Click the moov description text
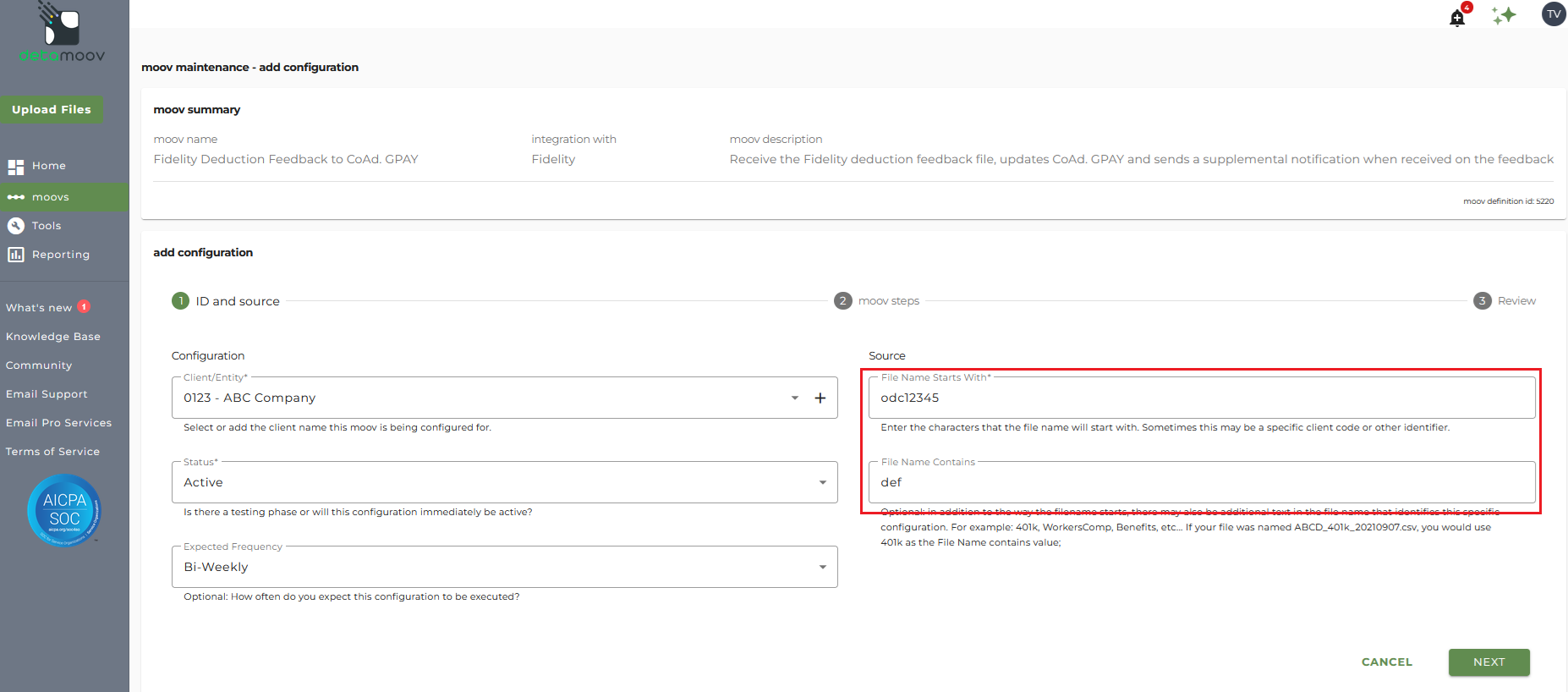Viewport: 1568px width, 692px height. pos(1142,159)
